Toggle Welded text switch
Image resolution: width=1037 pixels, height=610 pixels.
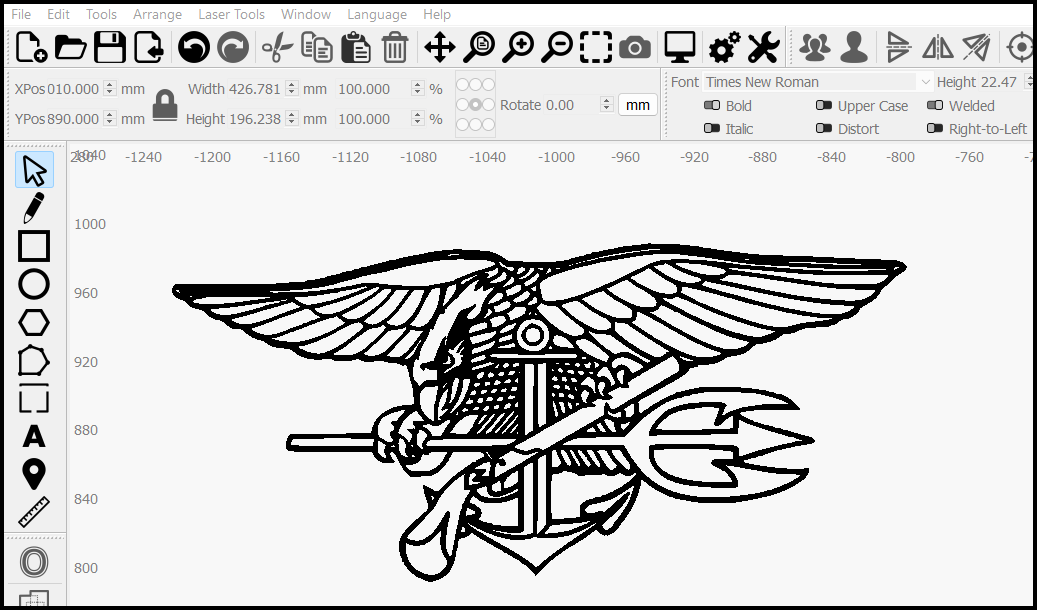pyautogui.click(x=934, y=106)
